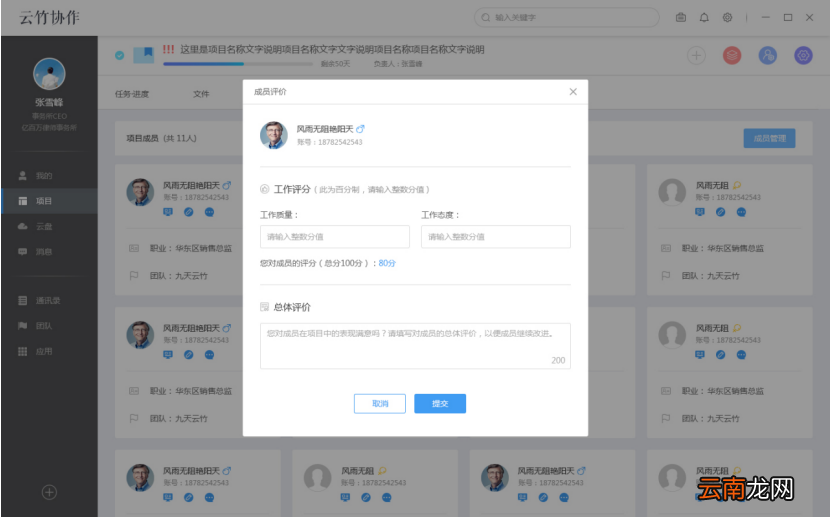
Task: Click the edit icon on the middle-right 风雨无阻 card
Action: (x=721, y=355)
